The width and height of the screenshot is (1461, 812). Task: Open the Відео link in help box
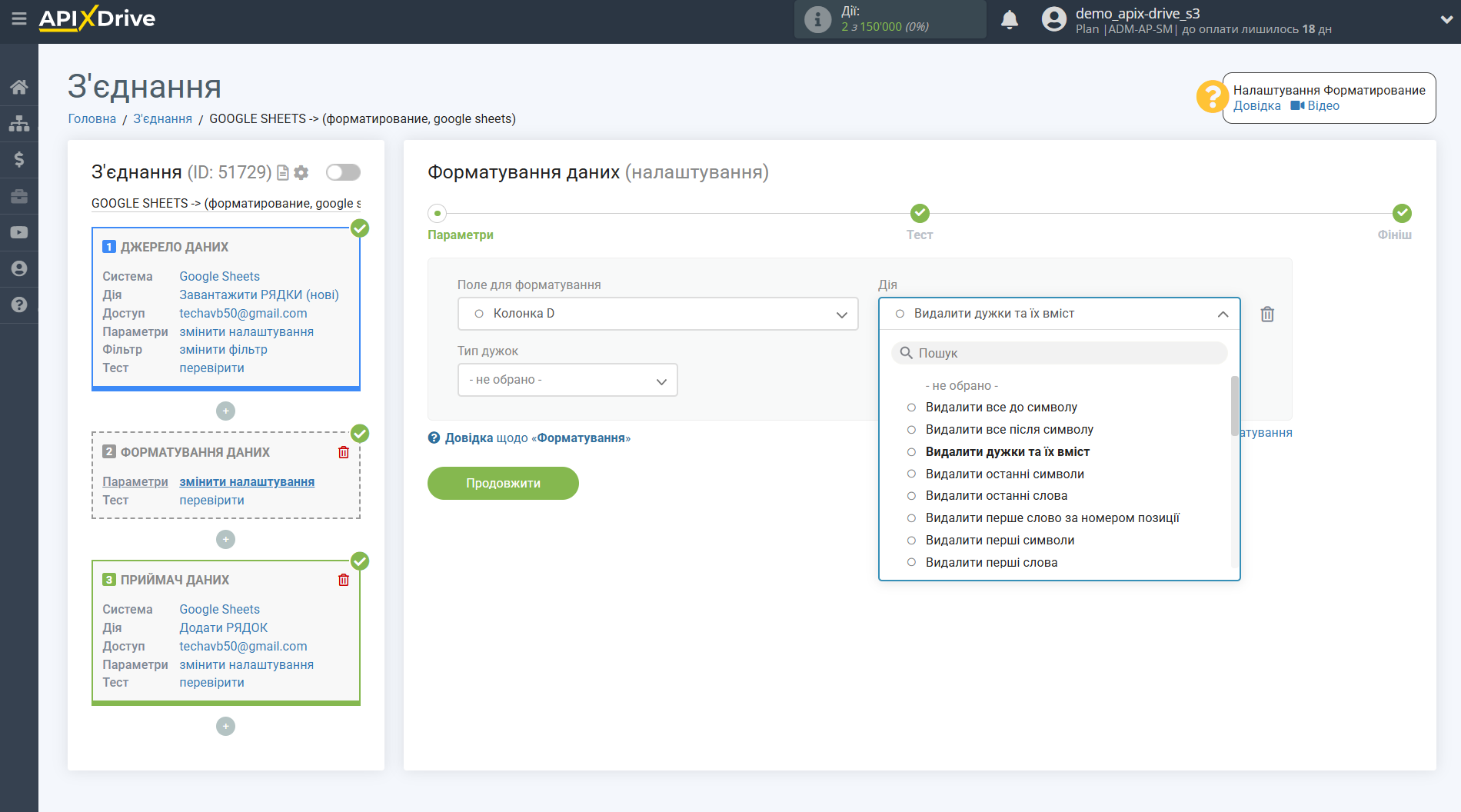click(1323, 106)
